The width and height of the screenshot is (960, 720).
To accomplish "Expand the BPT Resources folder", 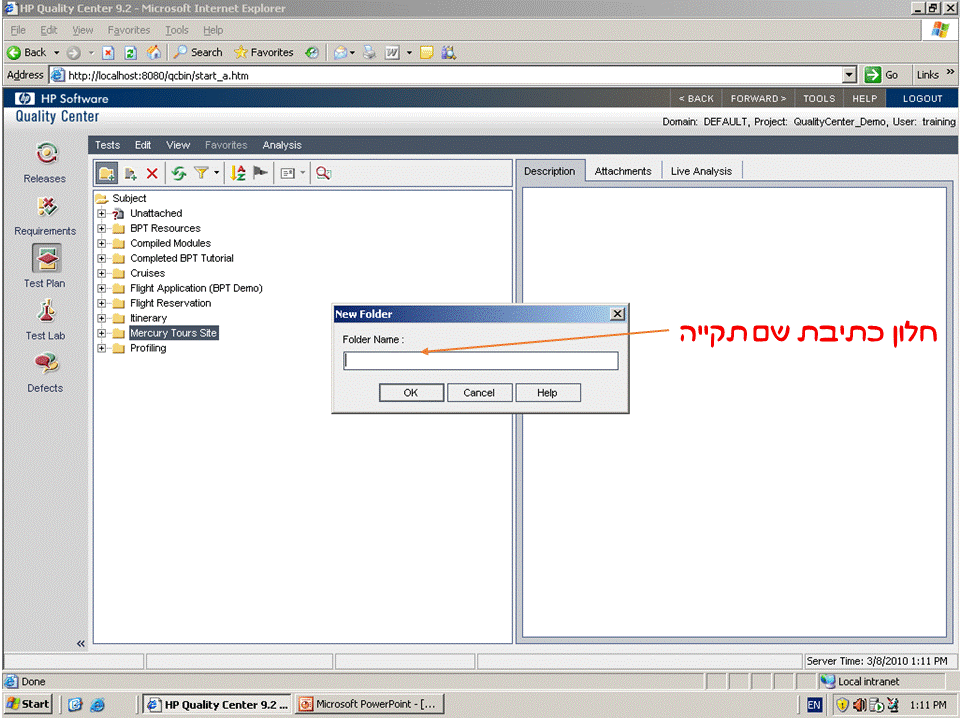I will point(102,228).
